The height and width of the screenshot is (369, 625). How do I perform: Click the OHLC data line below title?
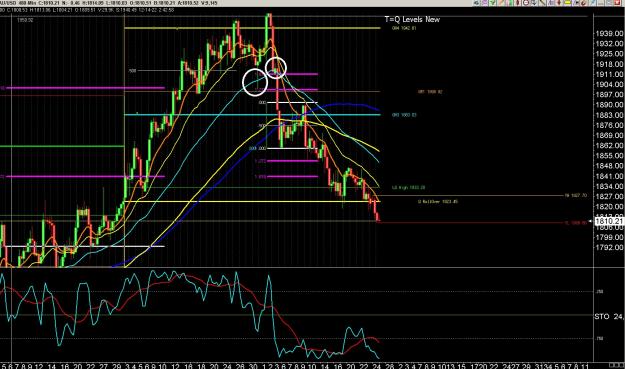[x=88, y=10]
